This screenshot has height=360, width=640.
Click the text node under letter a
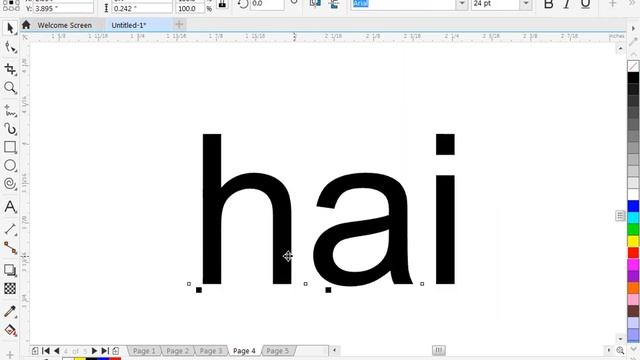click(328, 290)
